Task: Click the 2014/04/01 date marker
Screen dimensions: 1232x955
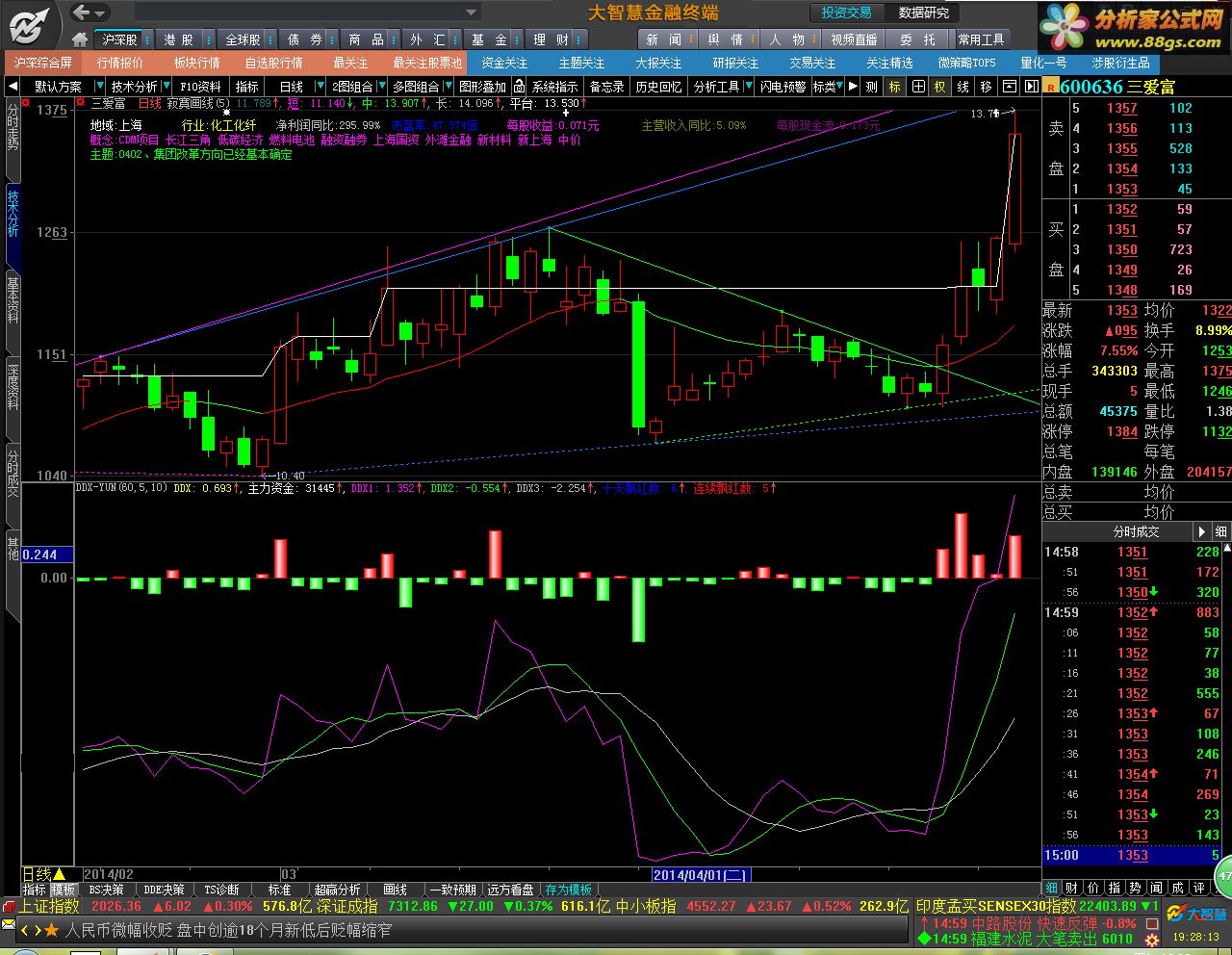Action: 700,874
